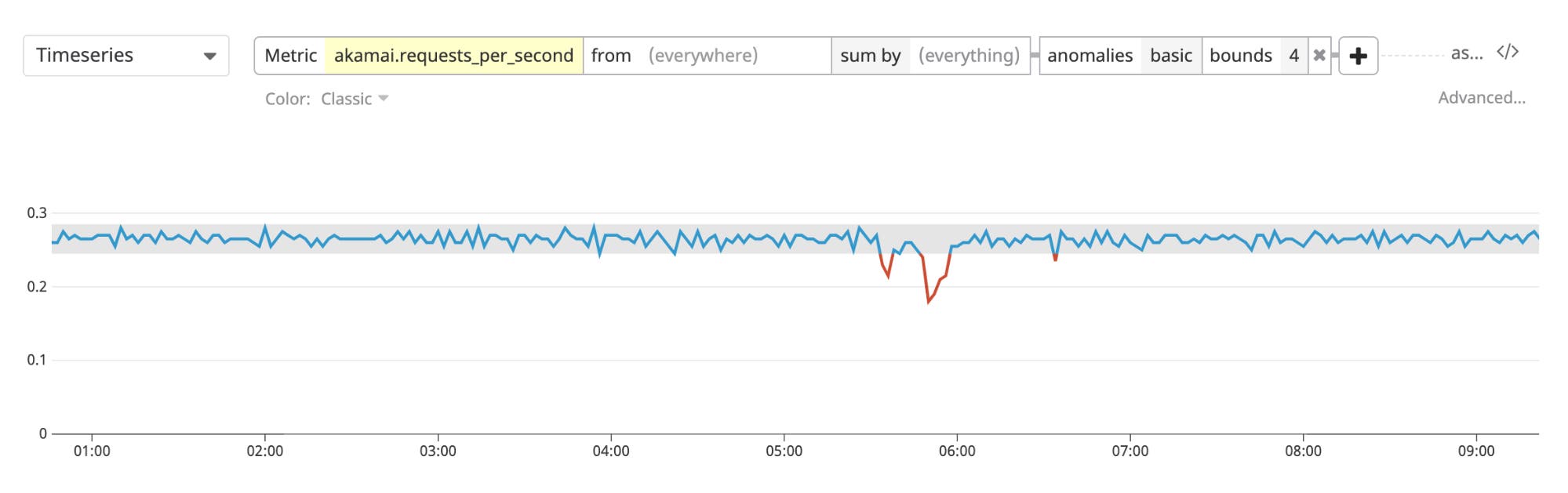The height and width of the screenshot is (493, 1568).
Task: Click the yellow highlighted metric name
Action: 453,55
